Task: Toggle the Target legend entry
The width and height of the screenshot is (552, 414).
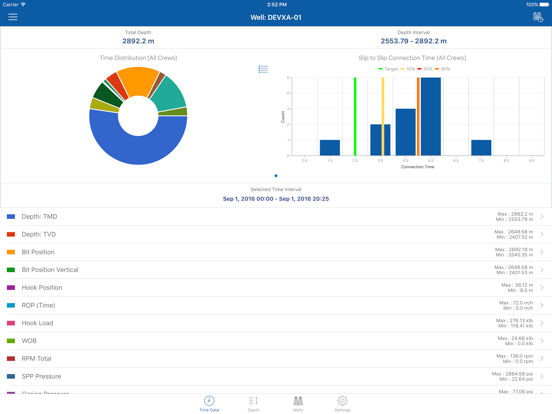Action: click(x=388, y=69)
